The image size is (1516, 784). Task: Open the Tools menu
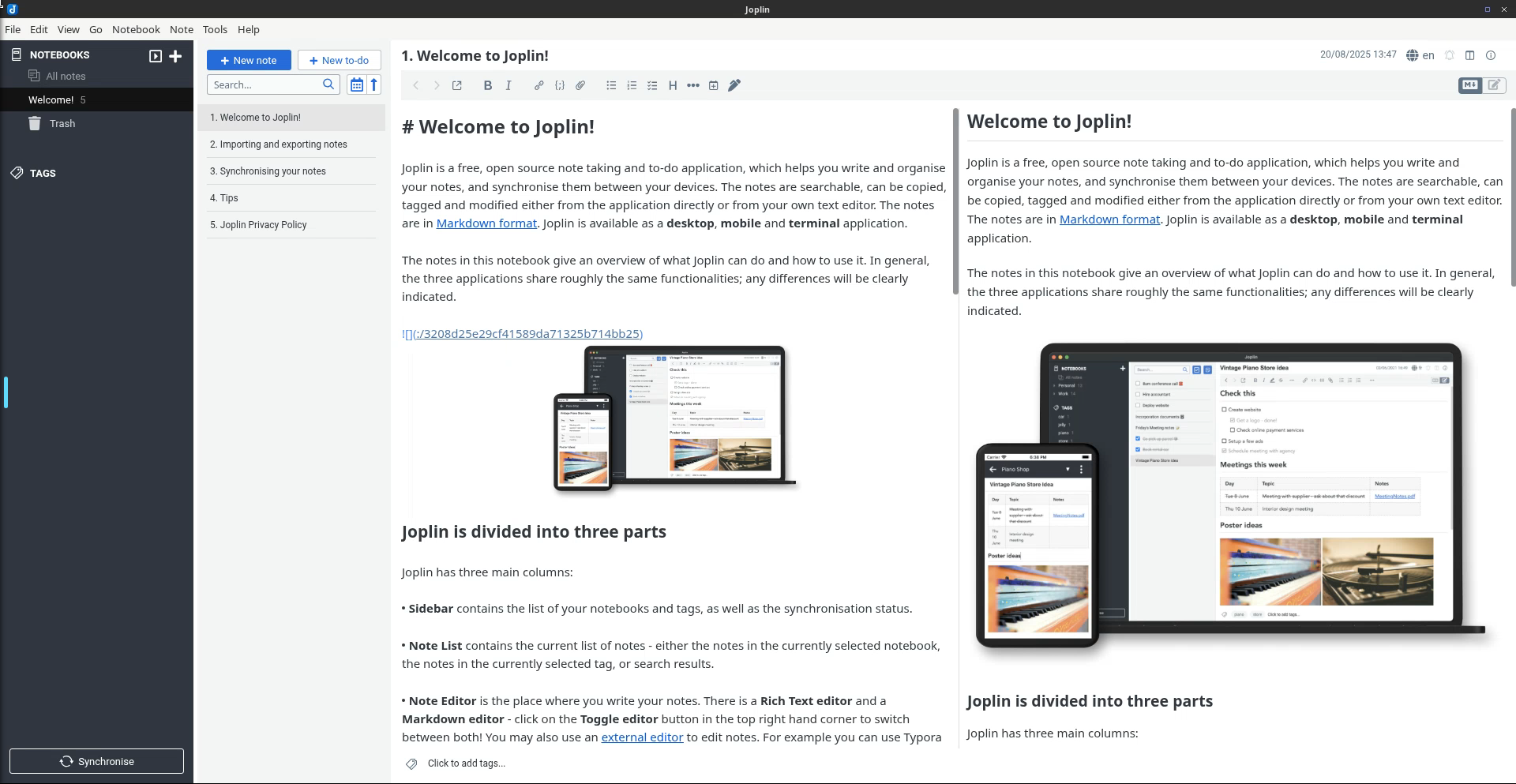click(215, 29)
